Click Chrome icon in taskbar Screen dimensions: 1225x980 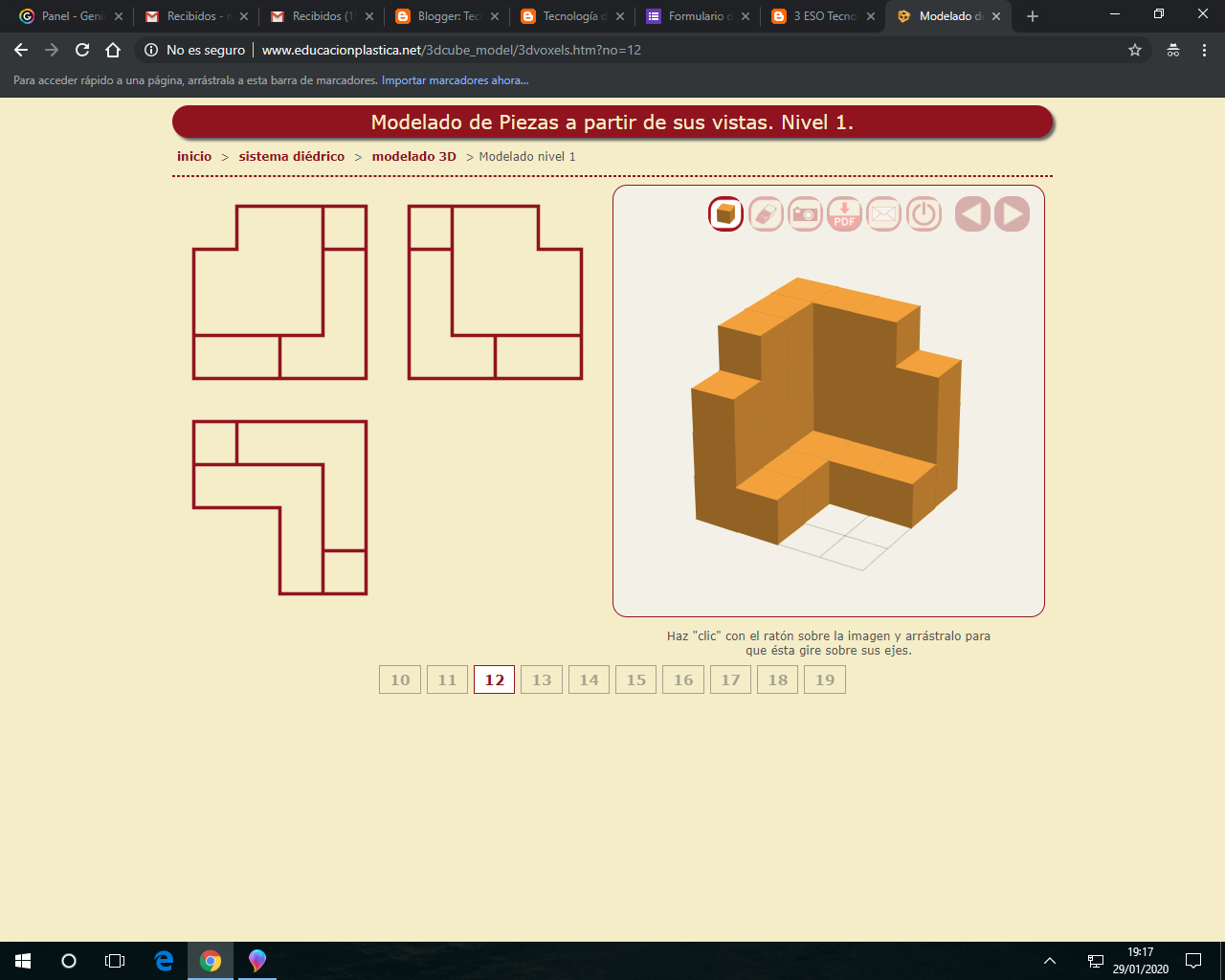pos(211,961)
